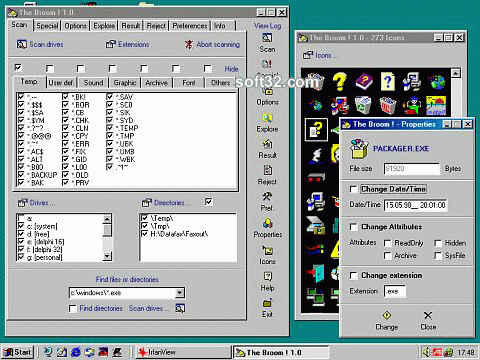Toggle the Change Date/Time checkbox
The width and height of the screenshot is (480, 360).
click(x=353, y=189)
